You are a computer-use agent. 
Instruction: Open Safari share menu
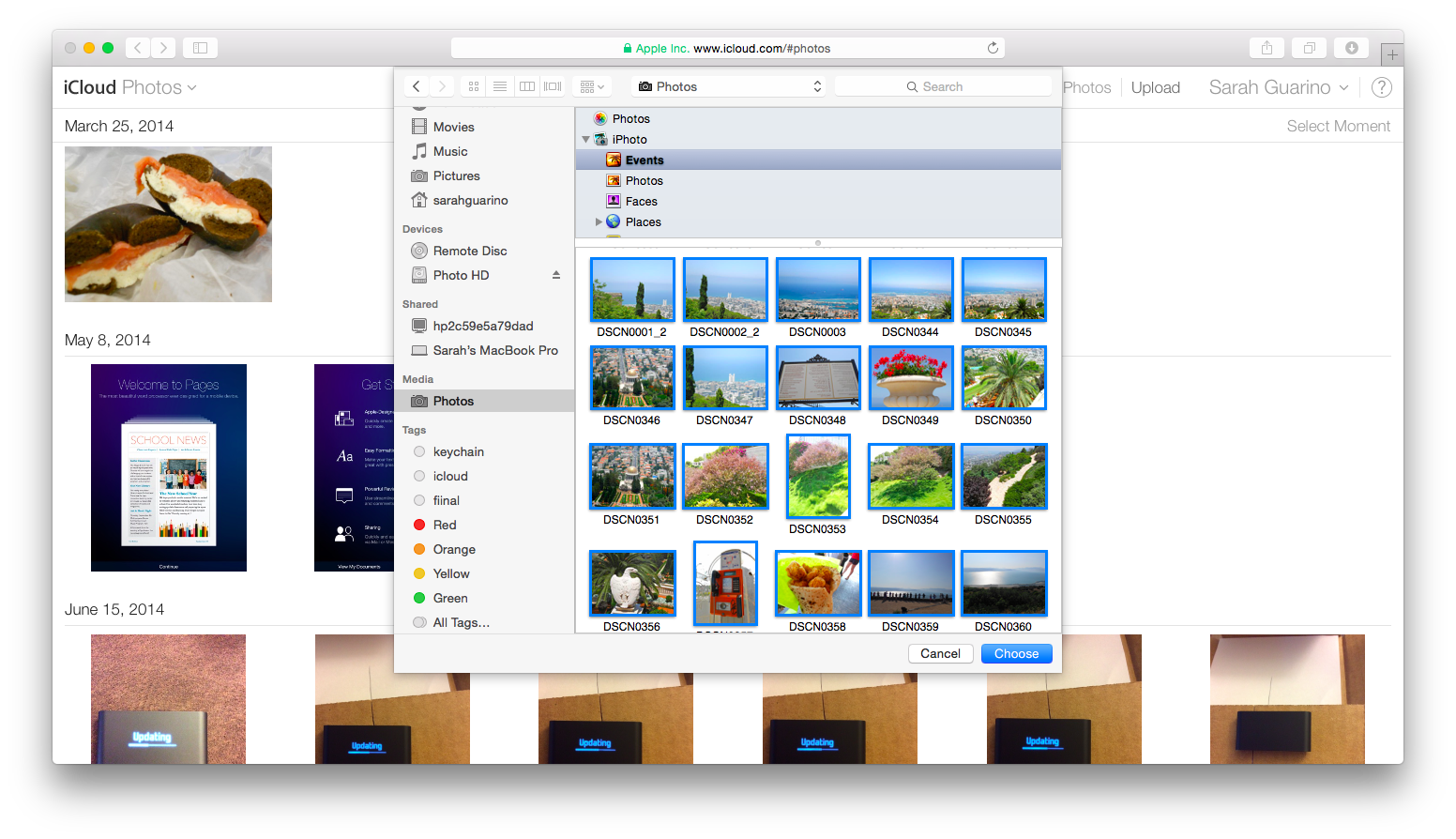click(1266, 48)
